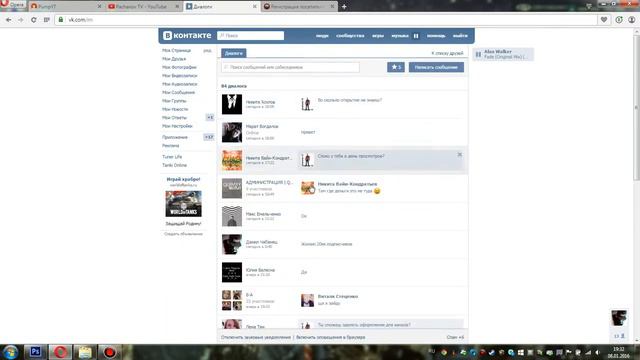Open Мои Ответы in sidebar
The width and height of the screenshot is (640, 360).
[174, 118]
